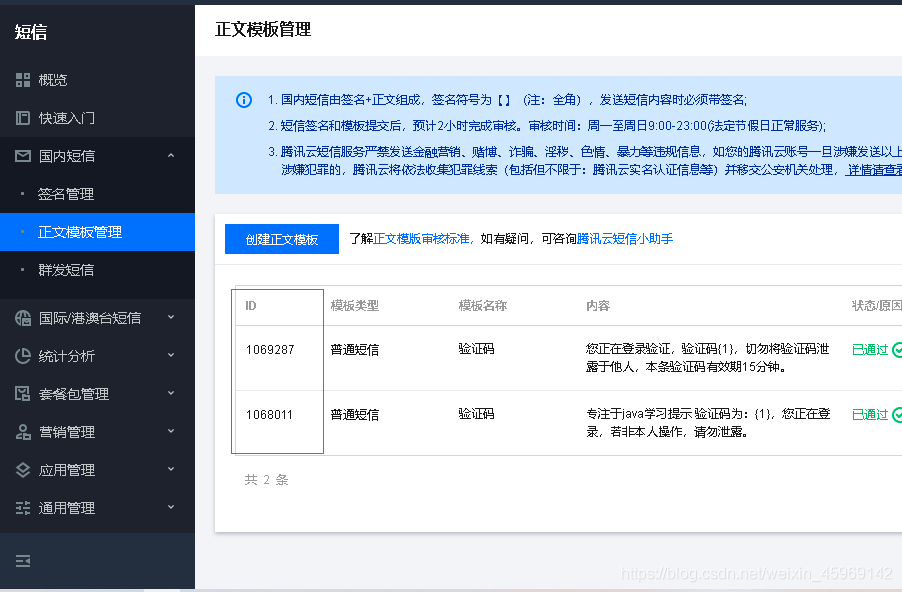The height and width of the screenshot is (592, 902).
Task: Expand the 应用管理 menu dropdown
Action: pos(170,469)
